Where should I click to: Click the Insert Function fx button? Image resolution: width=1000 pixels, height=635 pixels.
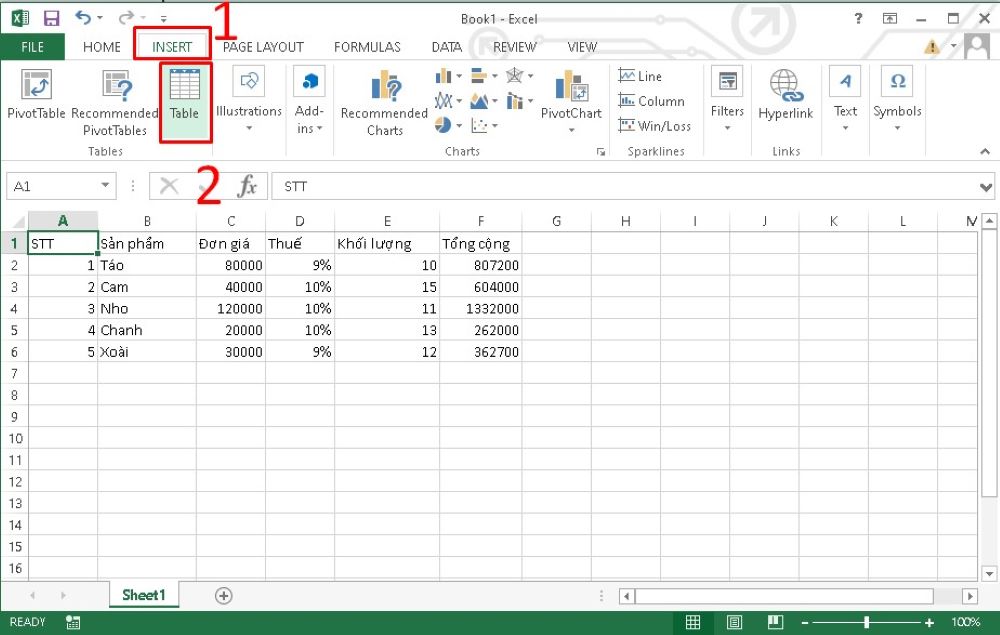click(247, 186)
